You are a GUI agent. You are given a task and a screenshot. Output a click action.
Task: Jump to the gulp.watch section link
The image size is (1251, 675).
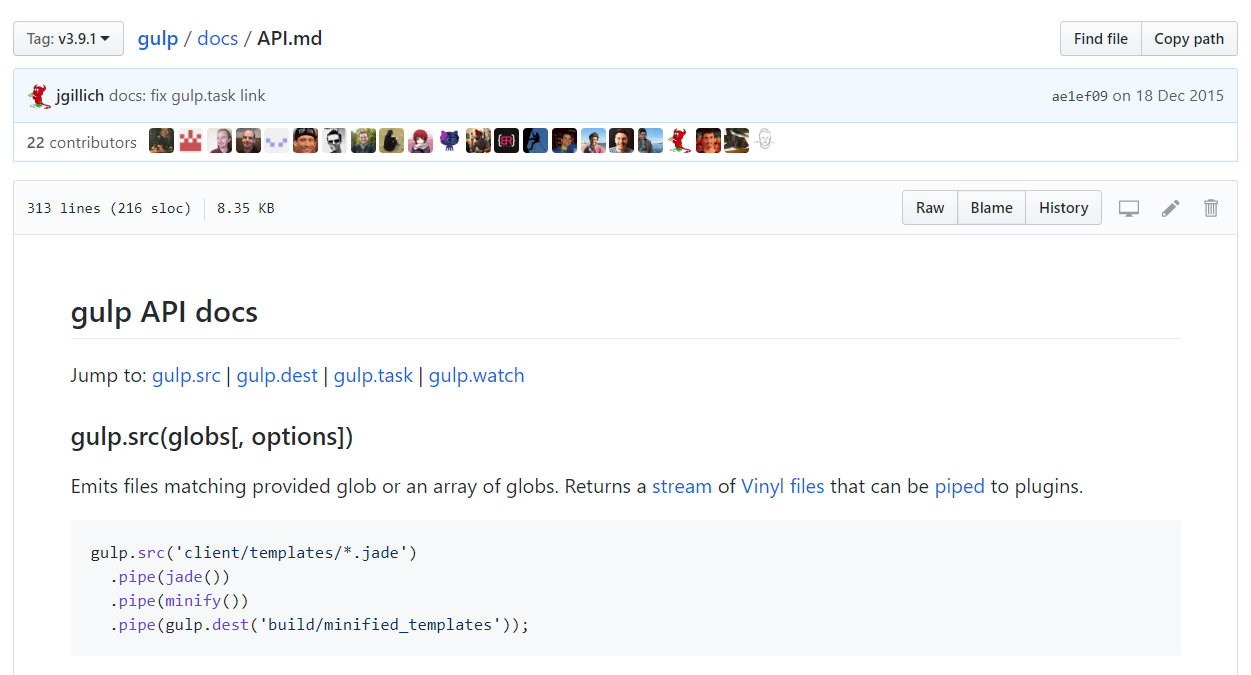[x=476, y=376]
